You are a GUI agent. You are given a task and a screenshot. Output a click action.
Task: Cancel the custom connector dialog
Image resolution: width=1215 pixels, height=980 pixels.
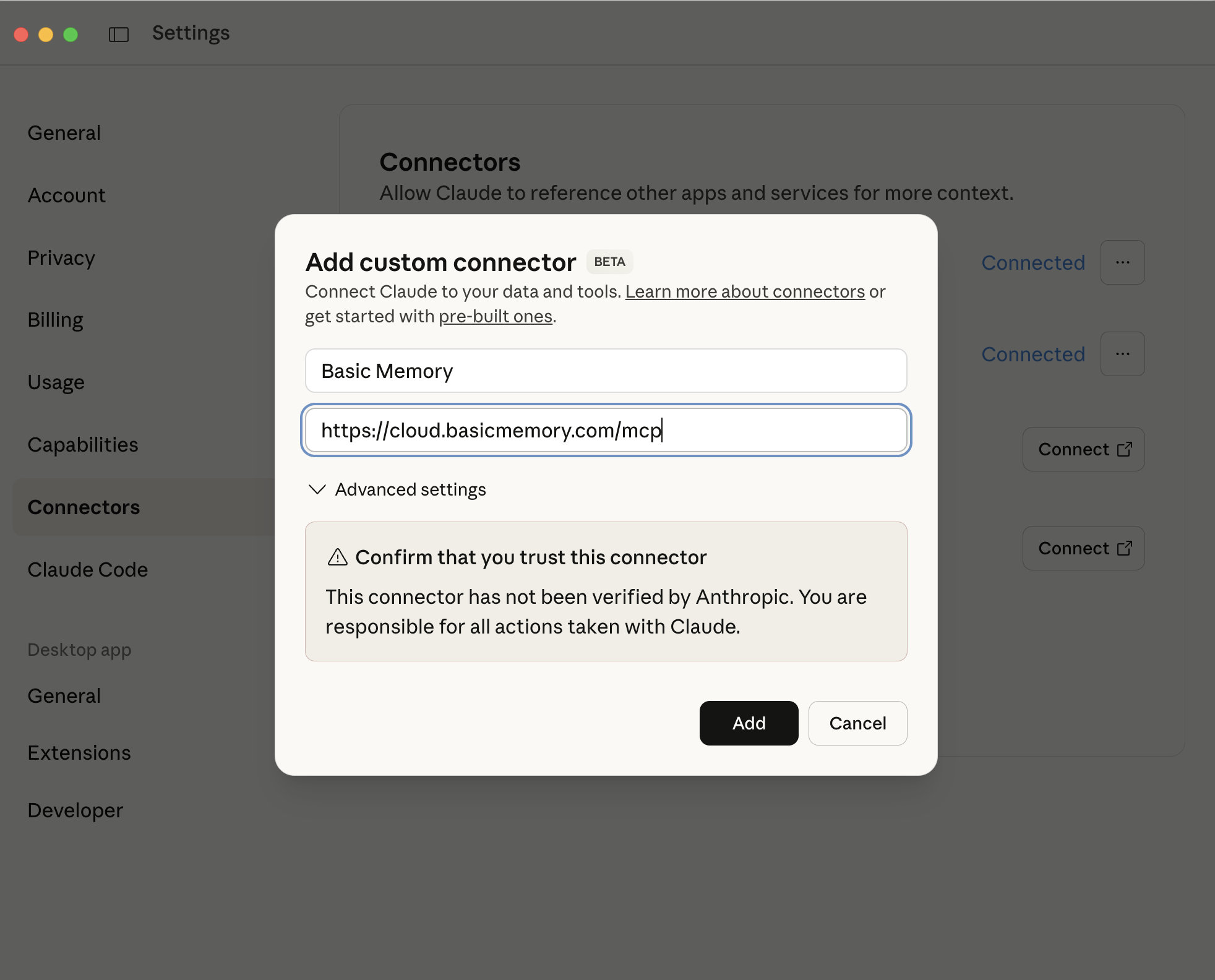pyautogui.click(x=857, y=723)
